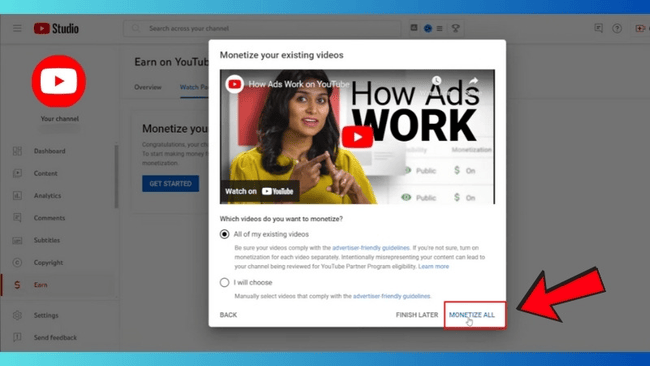Click the channel avatar picture

(59, 81)
